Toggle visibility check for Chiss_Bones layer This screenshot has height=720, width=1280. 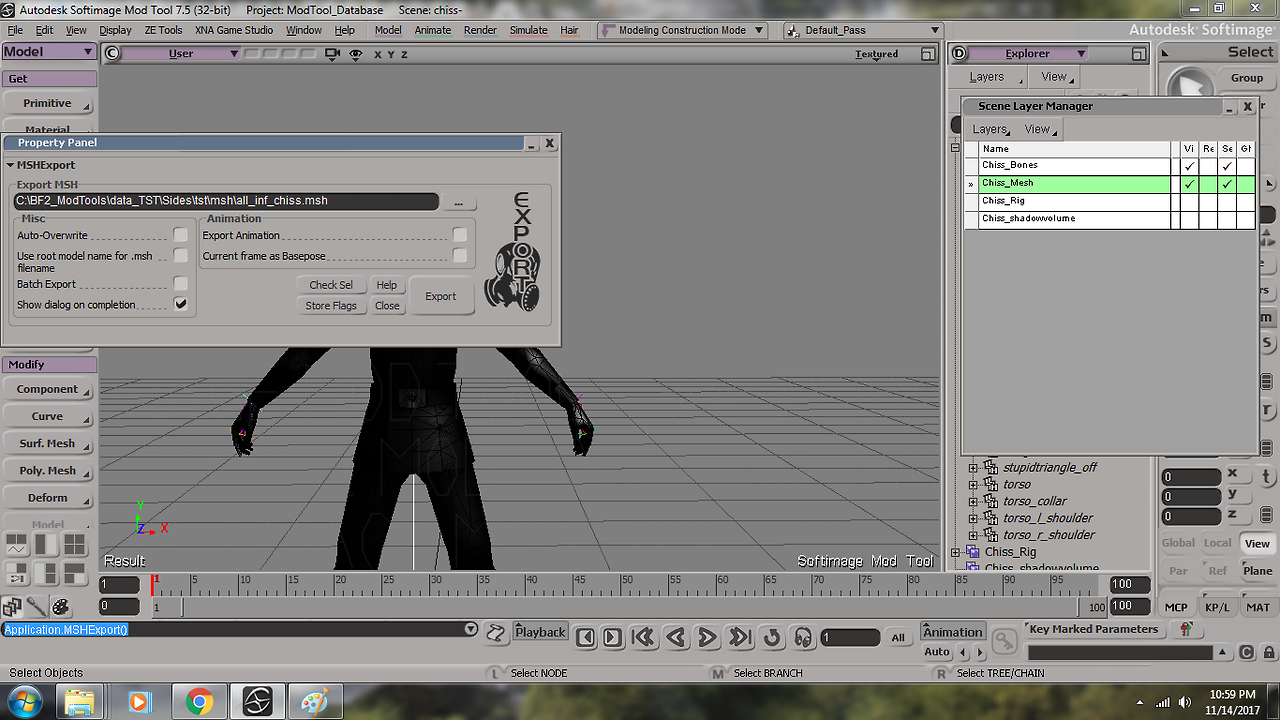(1189, 166)
